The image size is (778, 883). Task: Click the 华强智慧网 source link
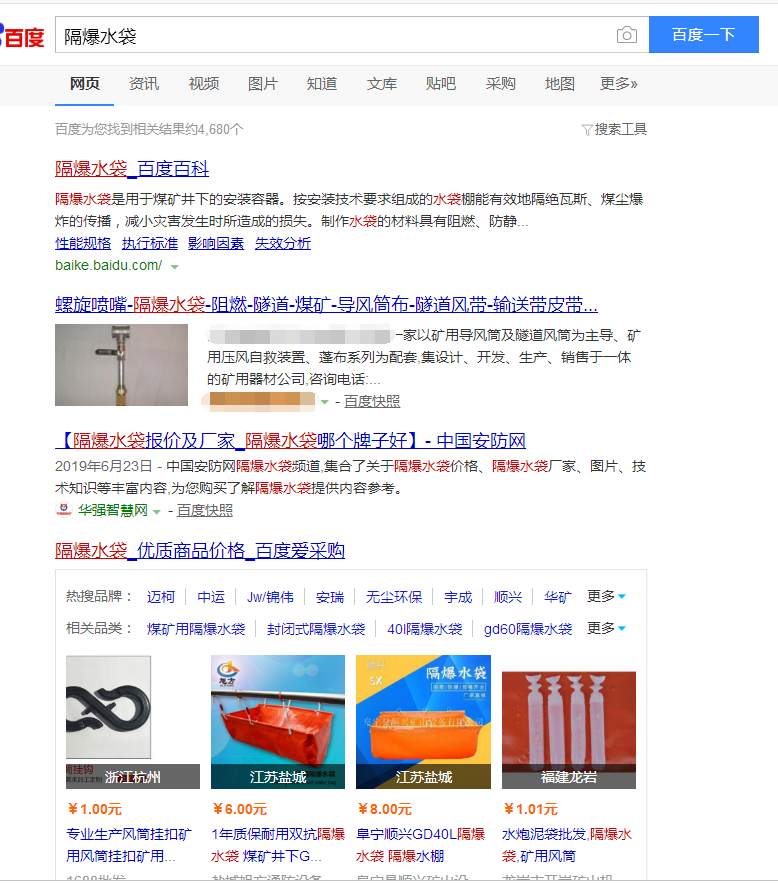(113, 510)
